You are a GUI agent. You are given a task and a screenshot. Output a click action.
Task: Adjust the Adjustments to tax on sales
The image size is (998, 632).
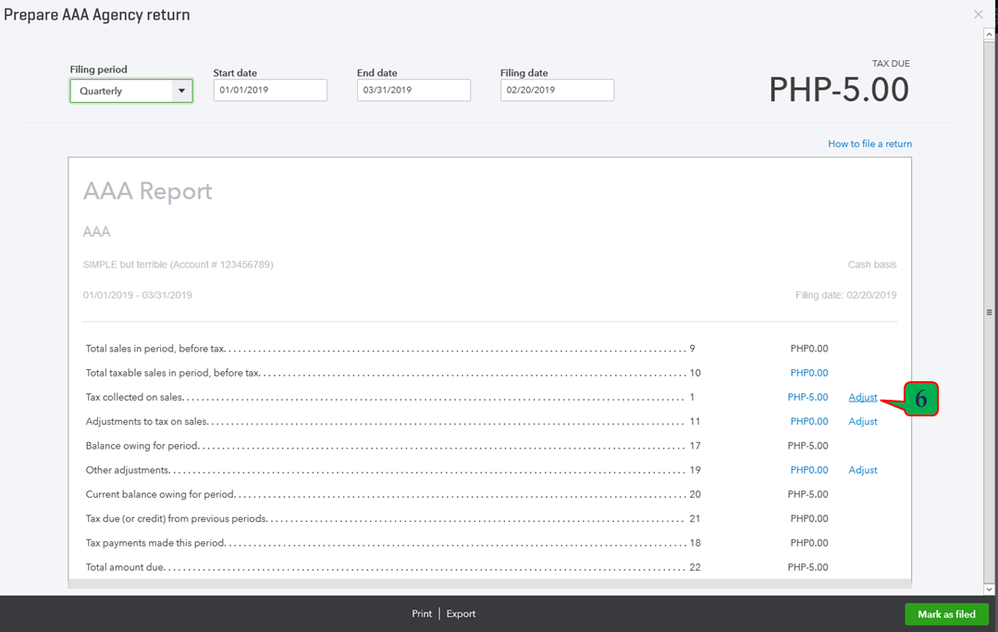862,421
